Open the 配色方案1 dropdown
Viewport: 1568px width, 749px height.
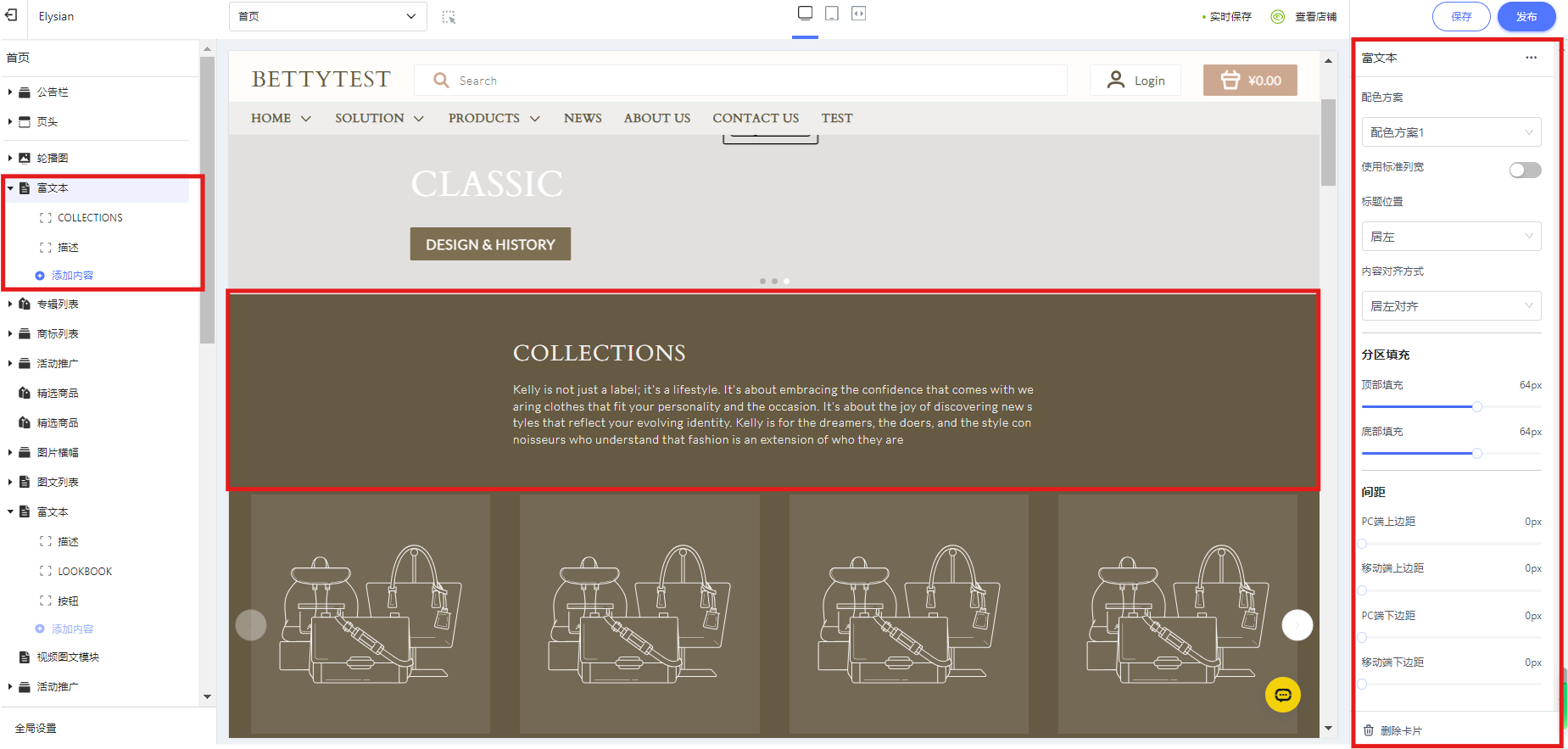[x=1450, y=132]
